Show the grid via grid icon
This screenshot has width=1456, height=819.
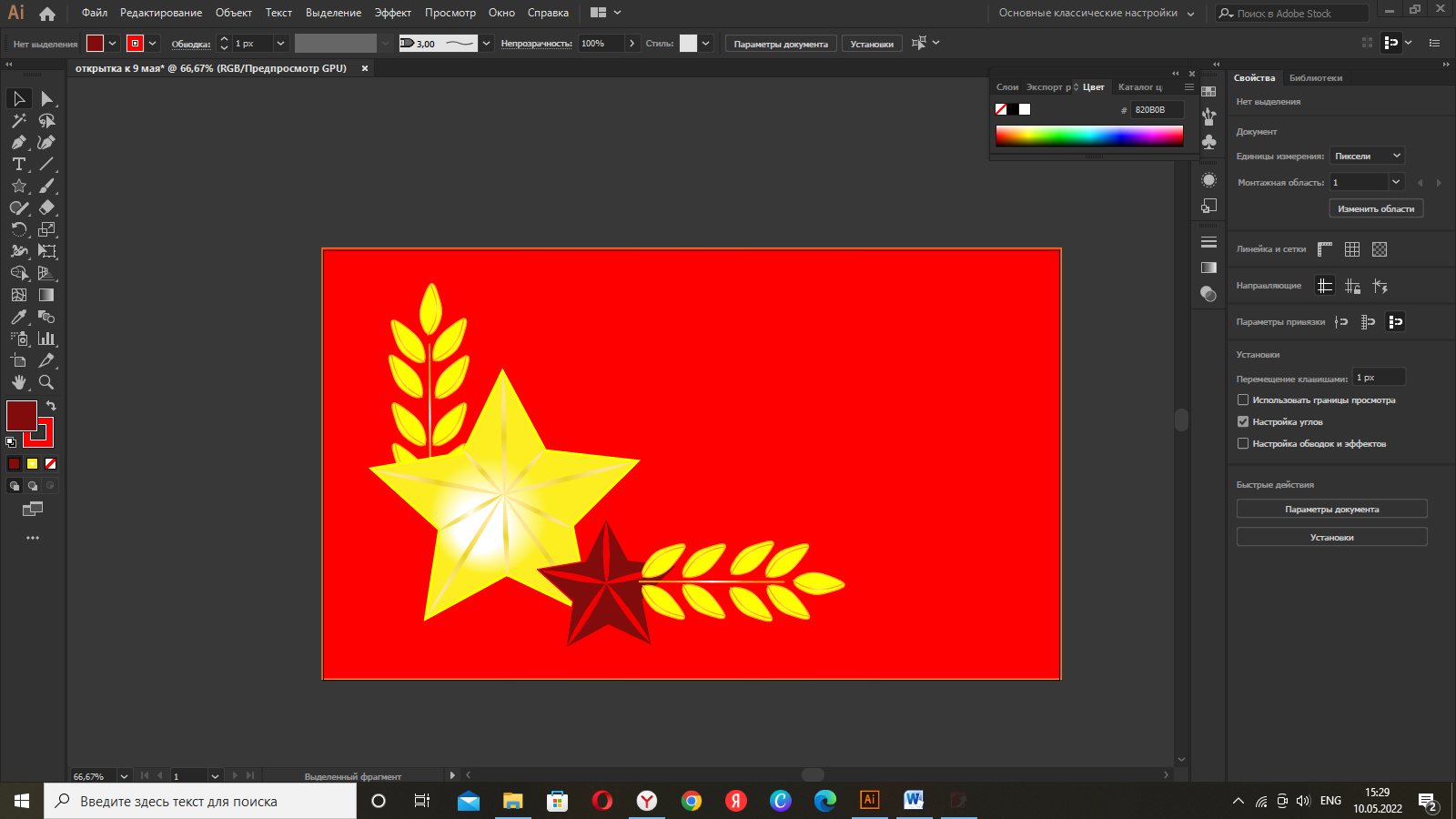(1352, 249)
